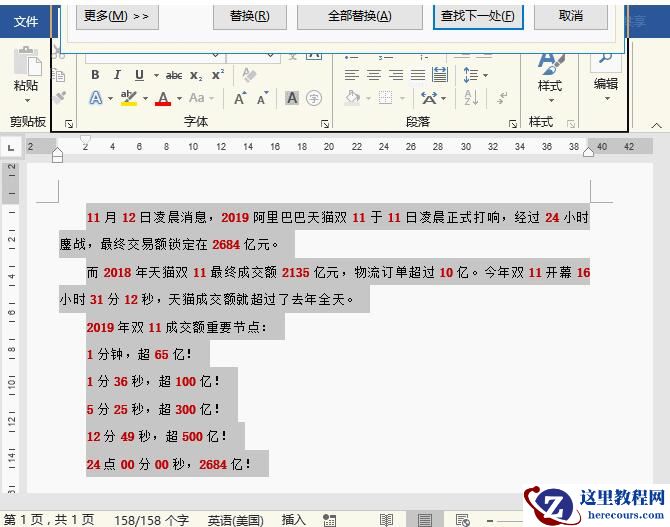Click the macro recording status icon
This screenshot has height=527, width=670.
click(329, 520)
